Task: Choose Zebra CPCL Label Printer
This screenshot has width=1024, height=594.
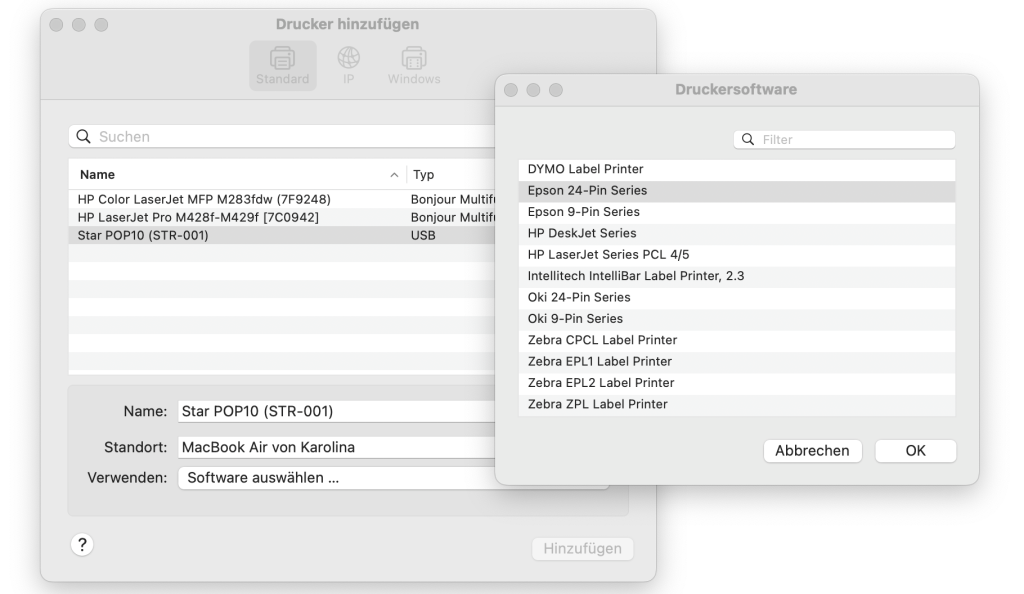Action: point(737,340)
